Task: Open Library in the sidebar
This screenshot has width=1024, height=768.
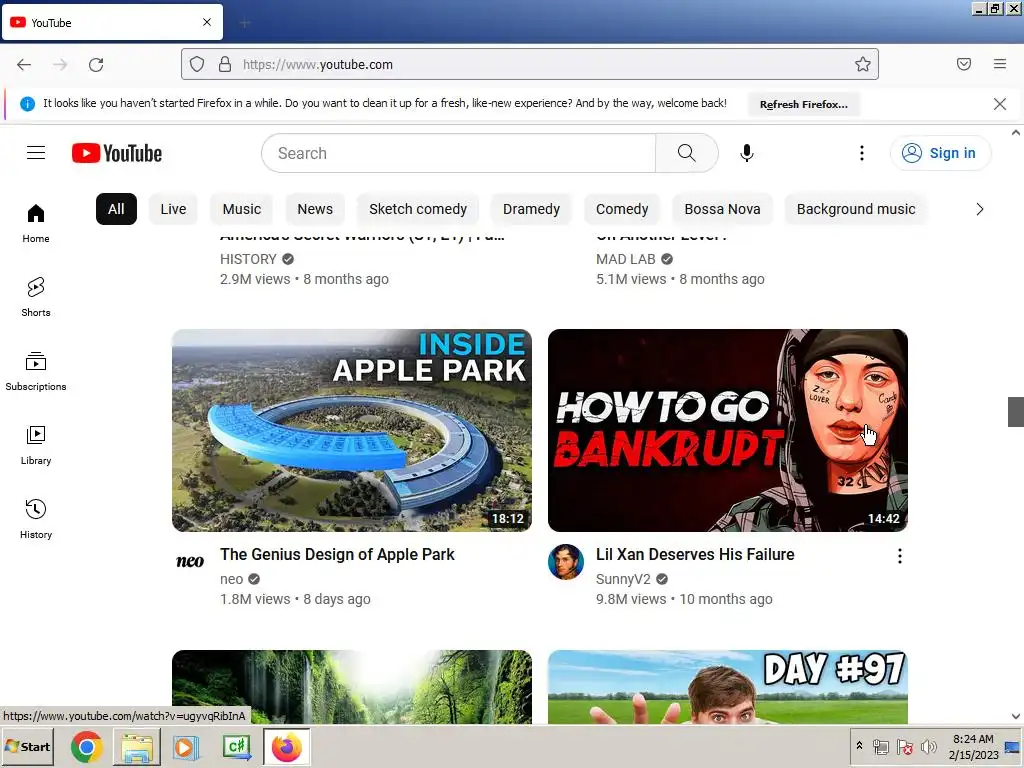Action: [x=36, y=445]
